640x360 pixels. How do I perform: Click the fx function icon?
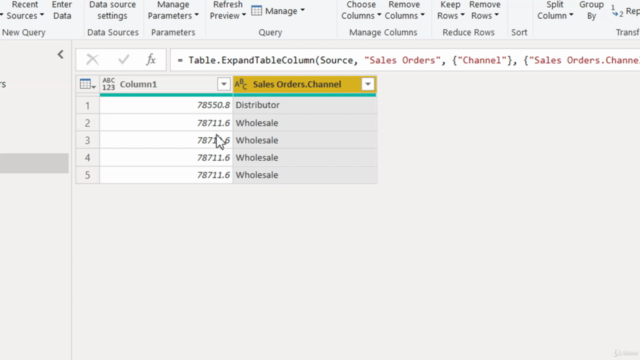click(x=151, y=60)
